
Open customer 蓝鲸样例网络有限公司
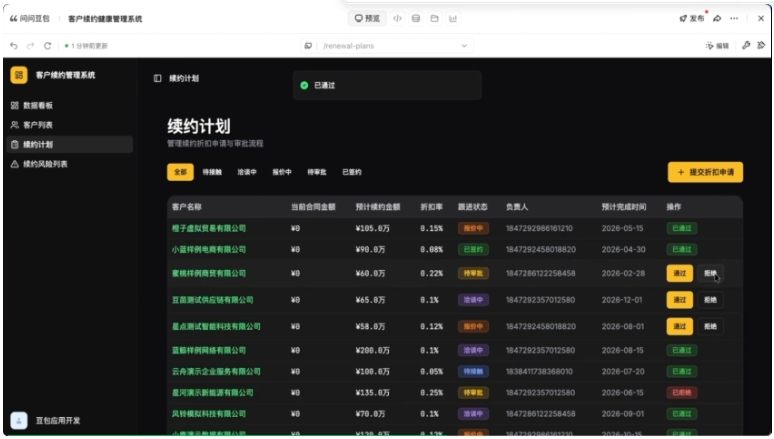[209, 351]
